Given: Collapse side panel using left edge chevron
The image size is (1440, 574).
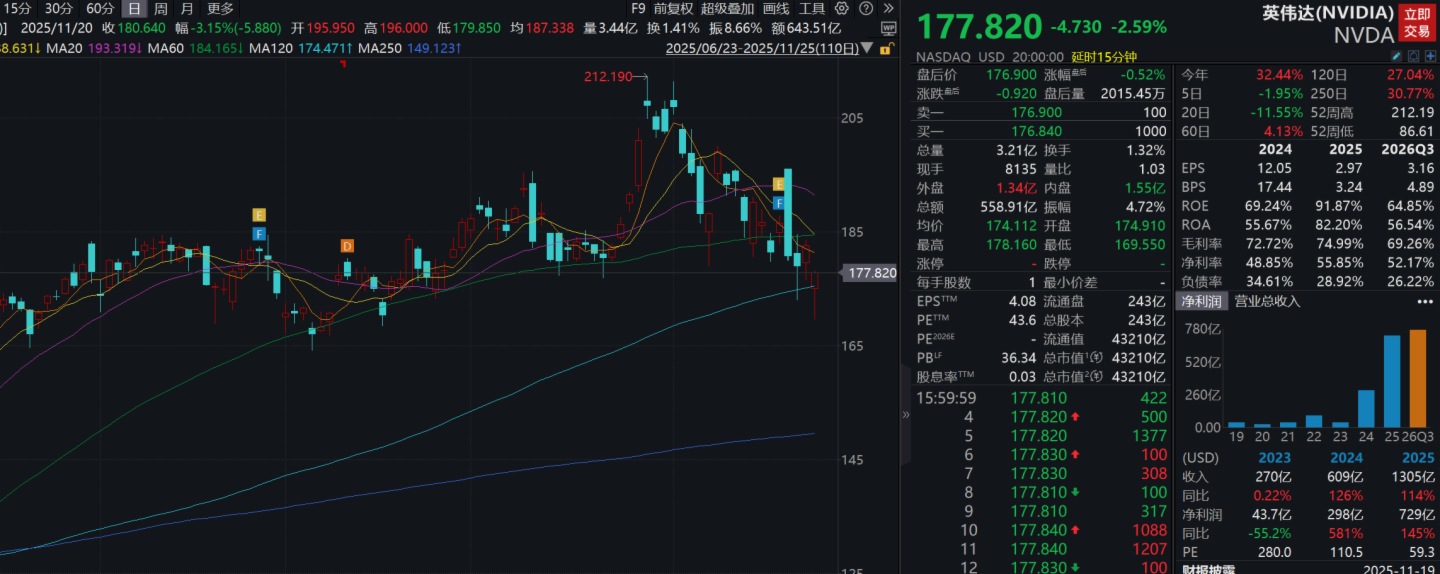Looking at the screenshot, I should tap(907, 414).
